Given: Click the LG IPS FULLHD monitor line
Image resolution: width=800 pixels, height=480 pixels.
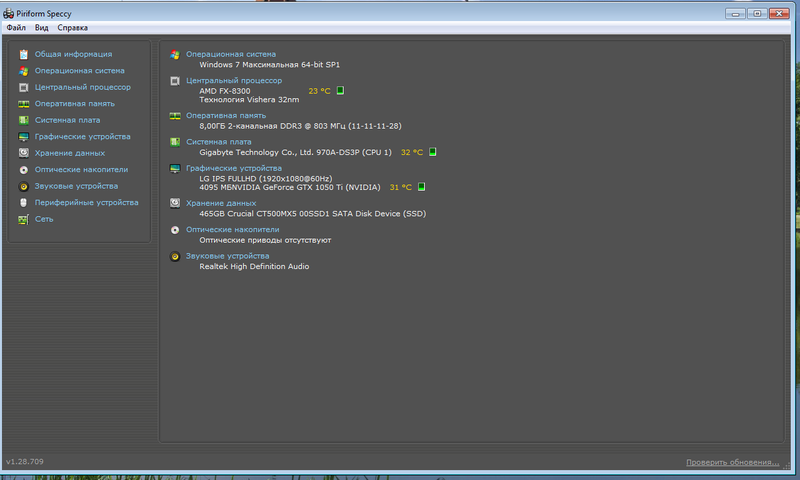Looking at the screenshot, I should [265, 179].
